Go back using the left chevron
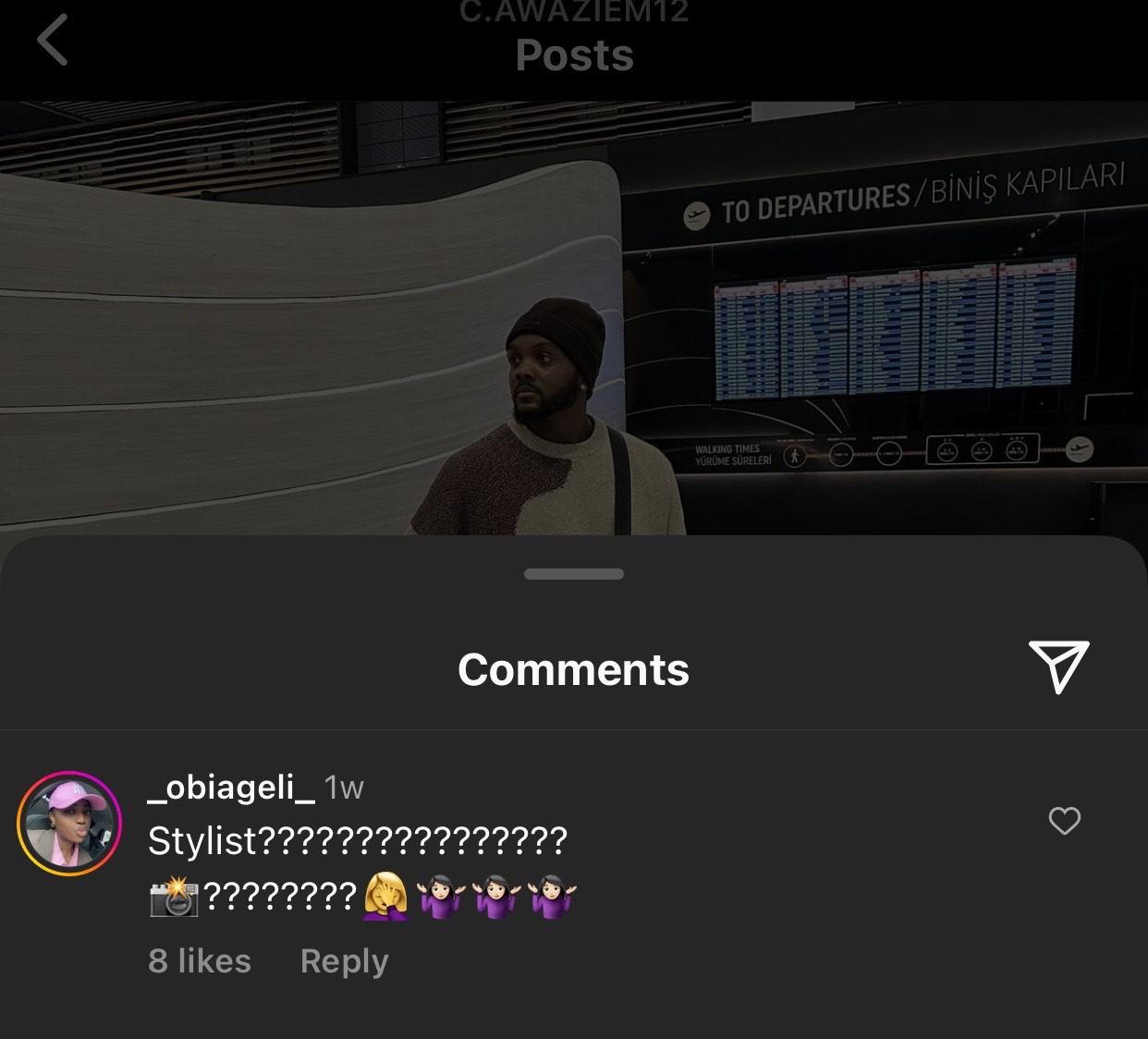The height and width of the screenshot is (1039, 1148). [x=53, y=41]
